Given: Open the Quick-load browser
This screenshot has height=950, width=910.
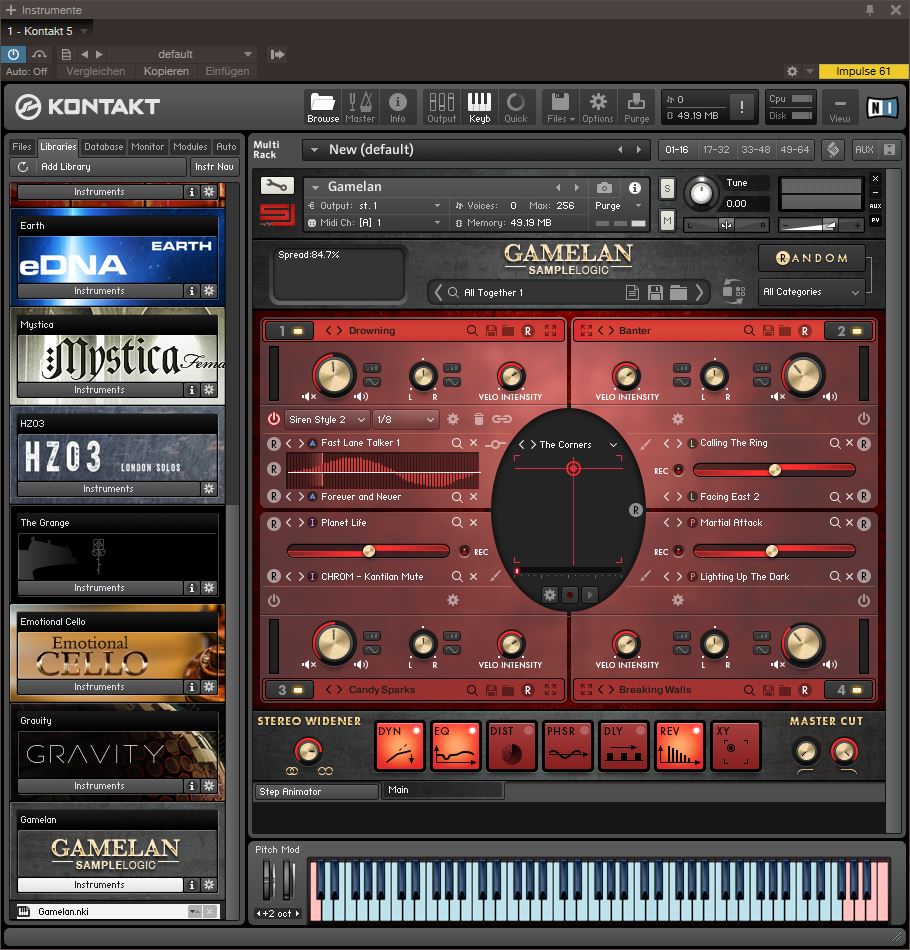Looking at the screenshot, I should click(516, 107).
